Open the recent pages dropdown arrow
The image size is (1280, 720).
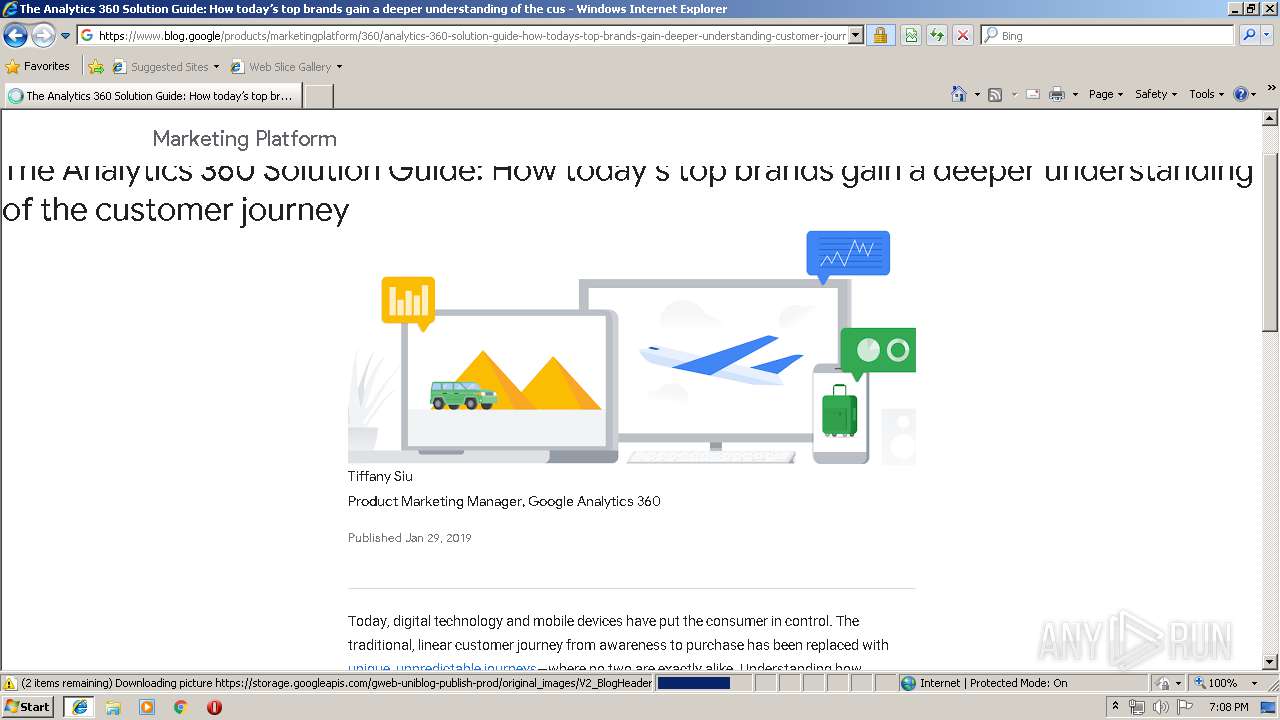65,36
